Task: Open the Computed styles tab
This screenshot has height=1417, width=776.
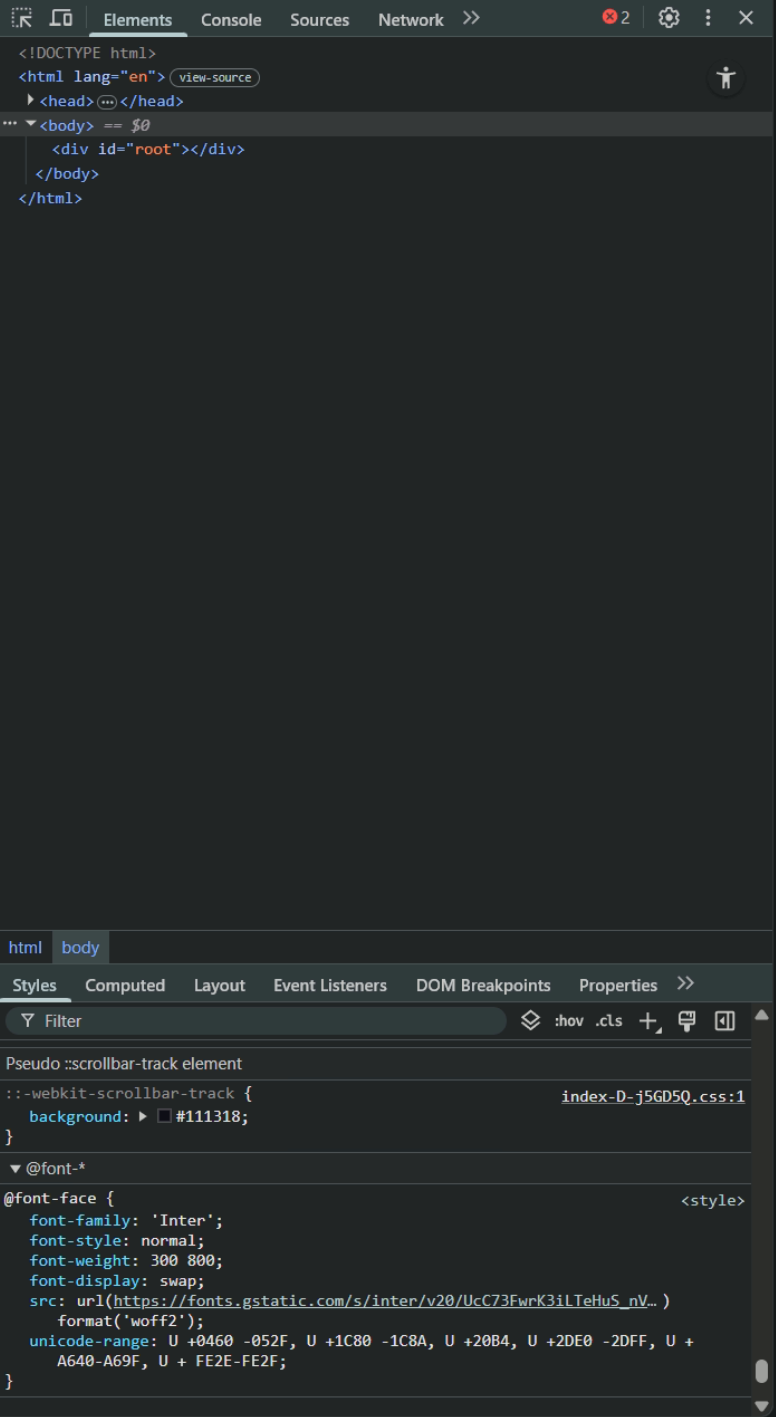Action: 125,985
